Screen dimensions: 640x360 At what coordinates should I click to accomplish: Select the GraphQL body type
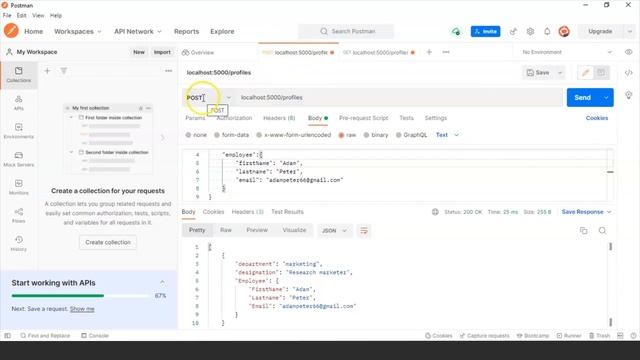(411, 135)
